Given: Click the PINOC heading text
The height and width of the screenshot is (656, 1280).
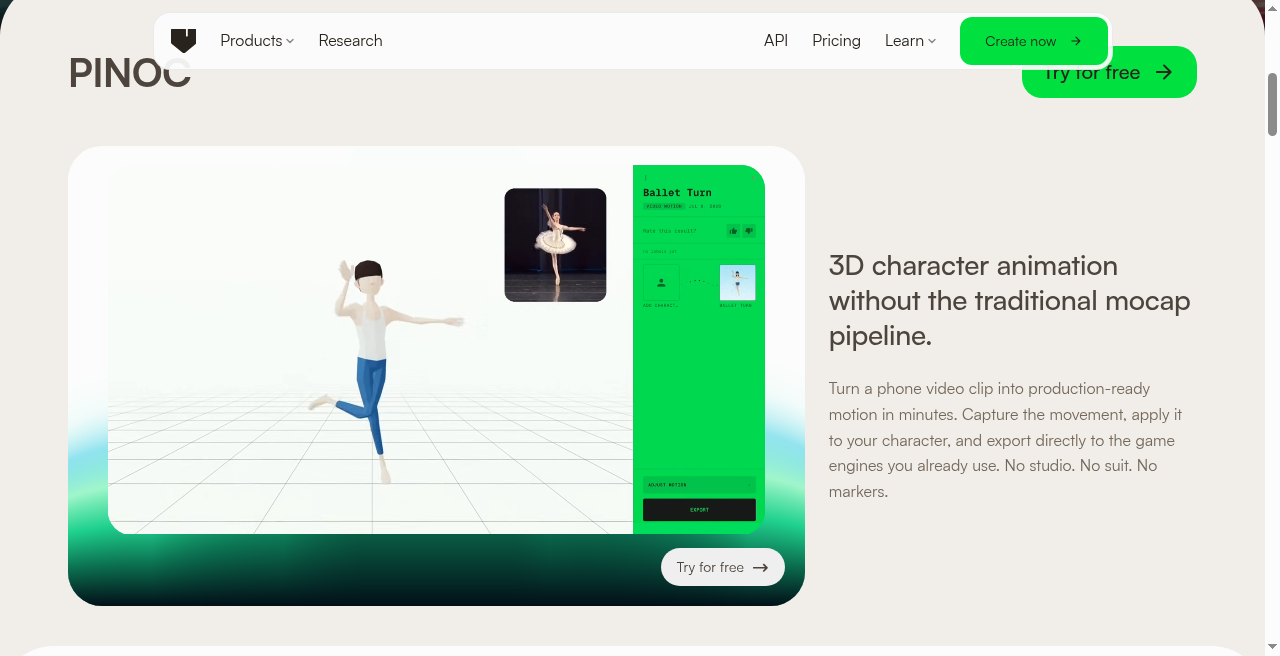Looking at the screenshot, I should pos(130,73).
